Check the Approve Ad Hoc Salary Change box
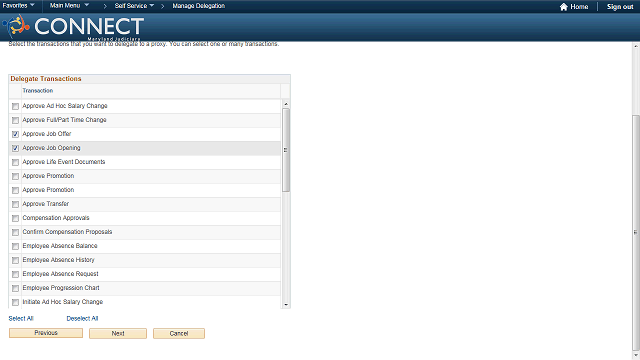 [16, 106]
